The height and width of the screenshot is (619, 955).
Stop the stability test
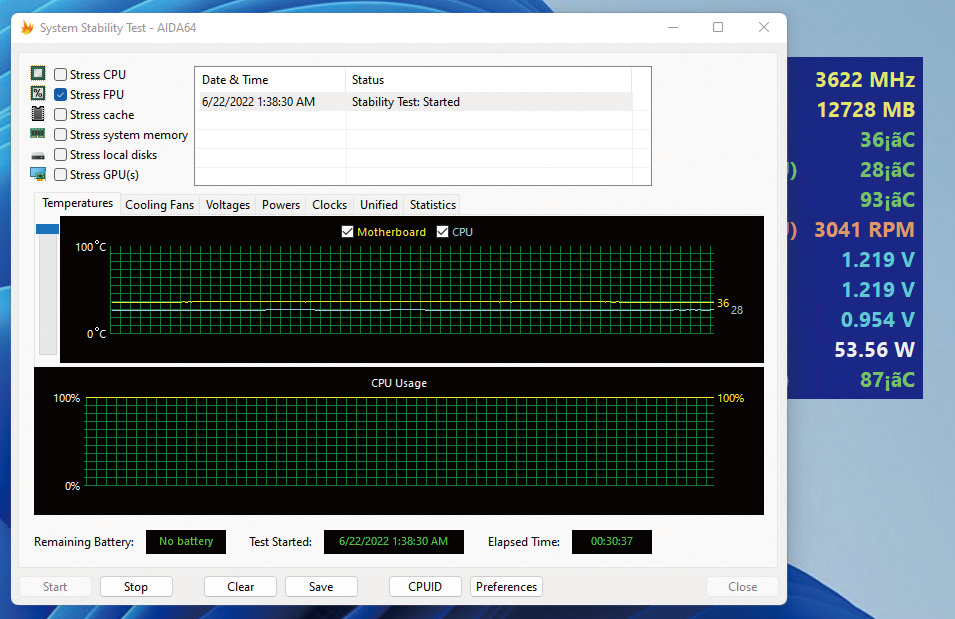pyautogui.click(x=136, y=587)
